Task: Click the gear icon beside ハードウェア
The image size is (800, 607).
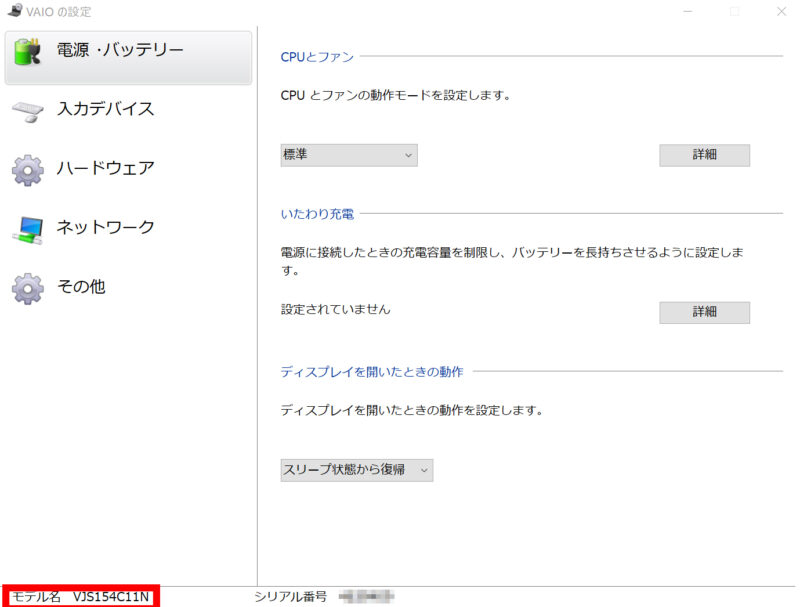Action: [x=28, y=170]
